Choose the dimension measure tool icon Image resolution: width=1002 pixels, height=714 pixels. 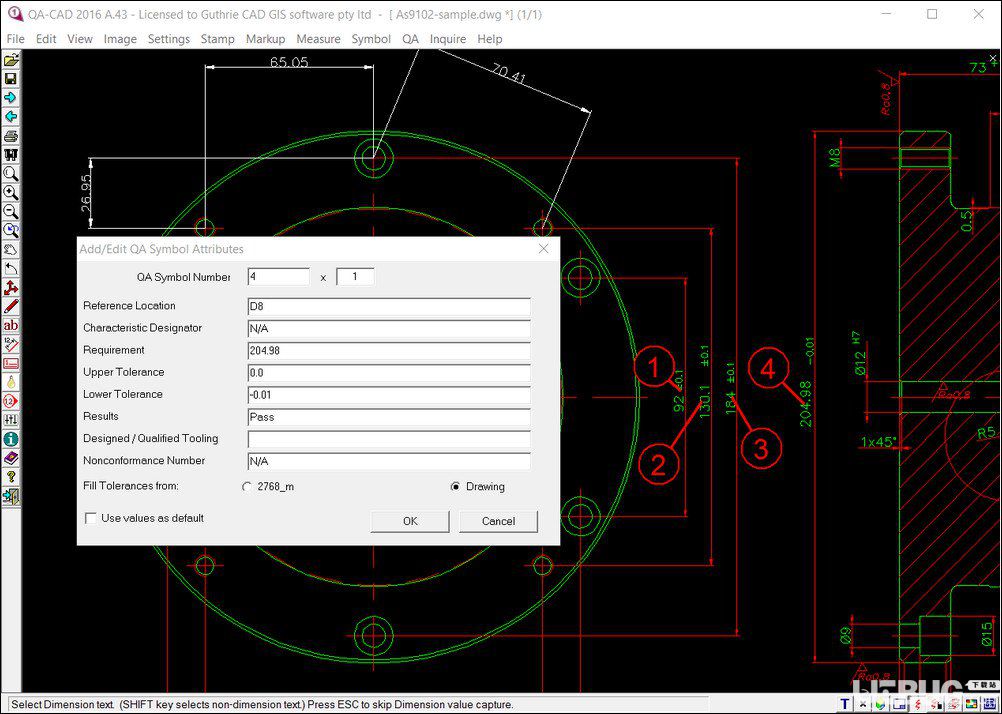click(x=11, y=345)
